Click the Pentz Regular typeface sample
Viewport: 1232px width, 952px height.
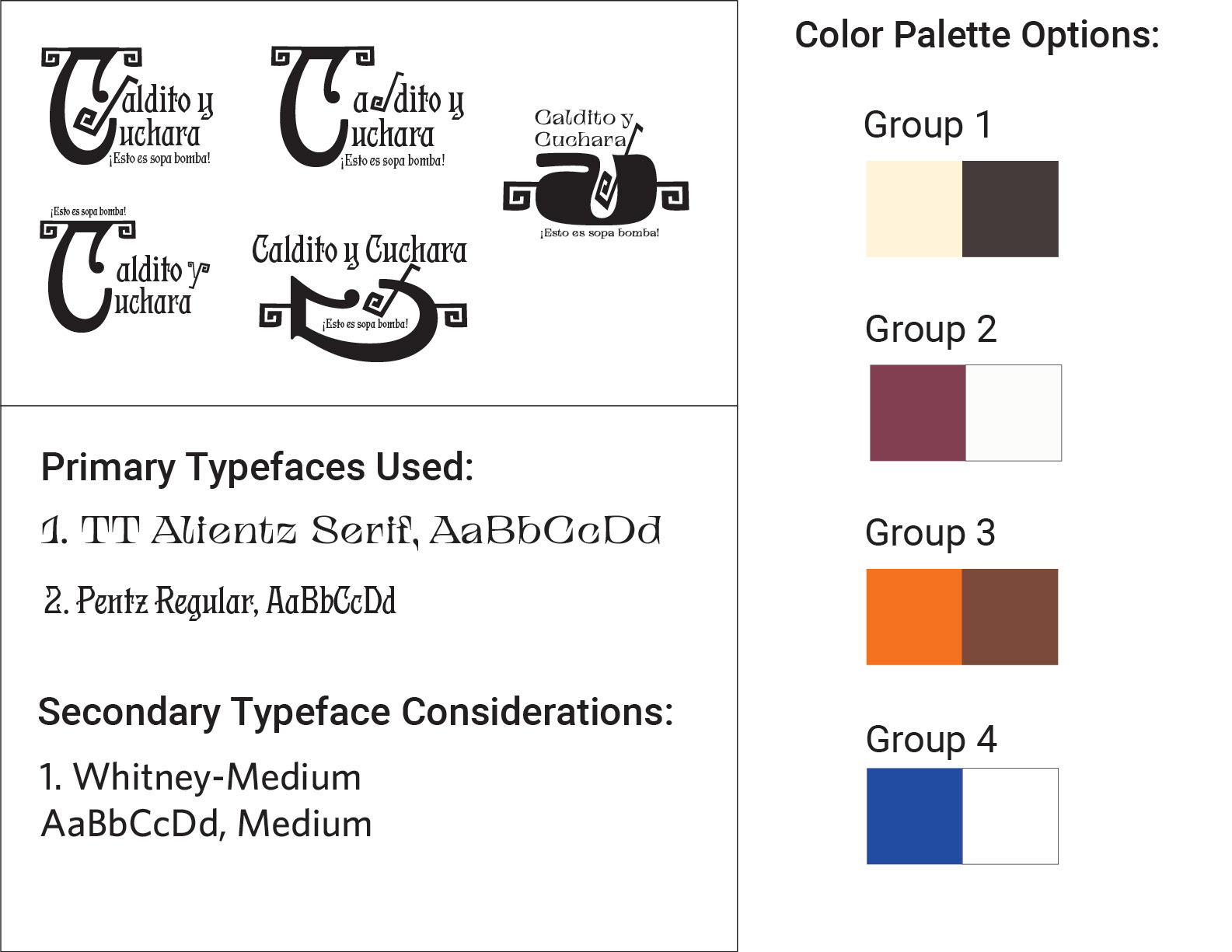click(220, 602)
